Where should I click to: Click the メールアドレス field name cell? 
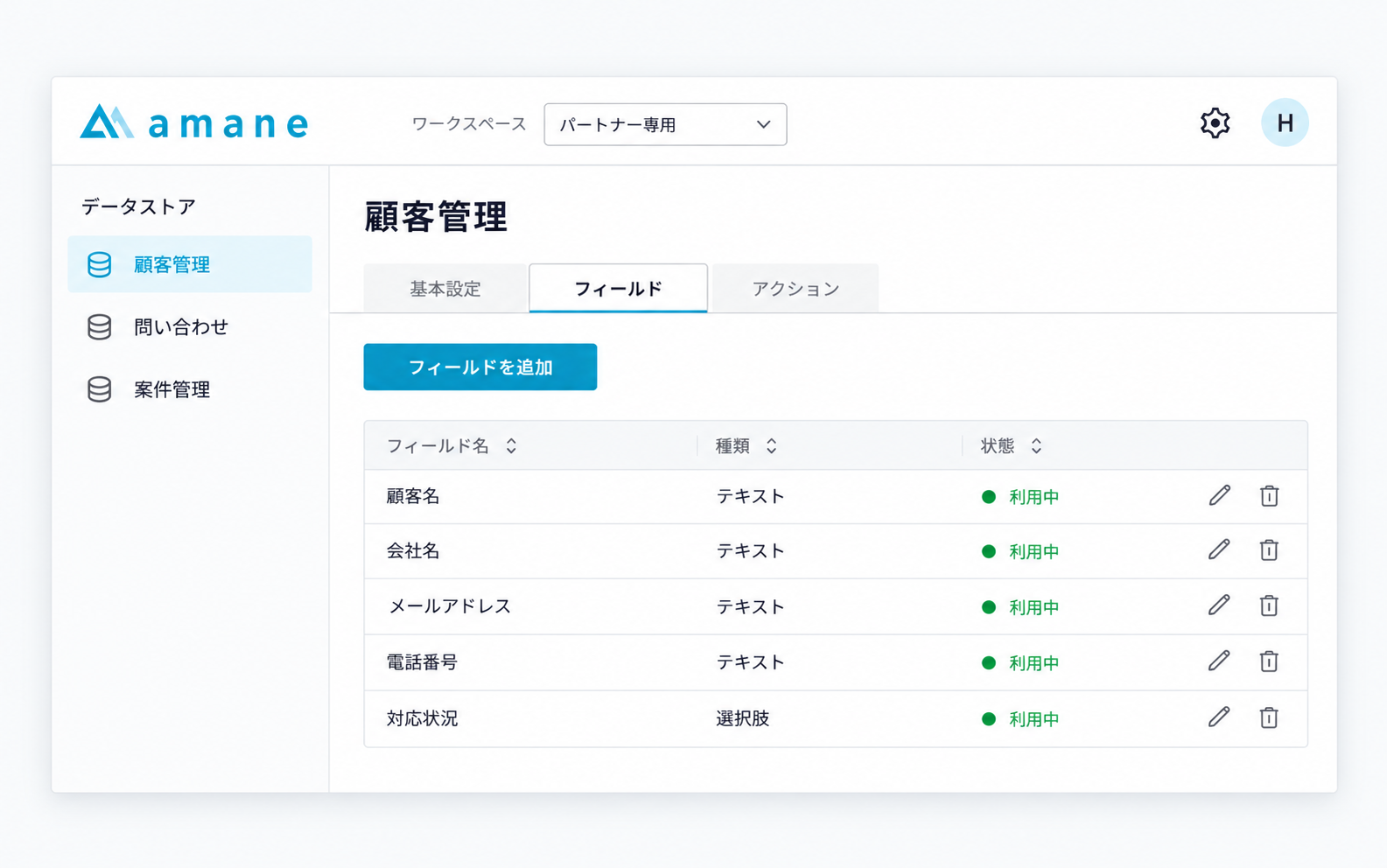[449, 605]
